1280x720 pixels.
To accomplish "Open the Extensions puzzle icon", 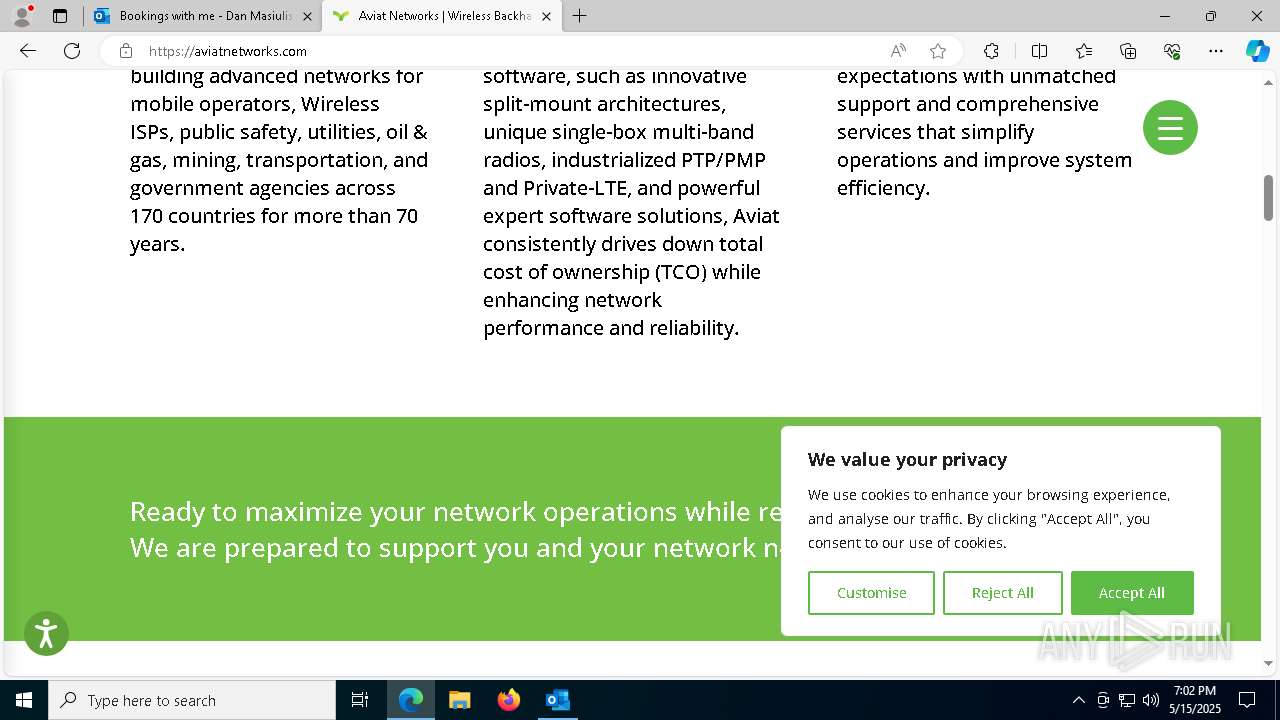I will 991,51.
